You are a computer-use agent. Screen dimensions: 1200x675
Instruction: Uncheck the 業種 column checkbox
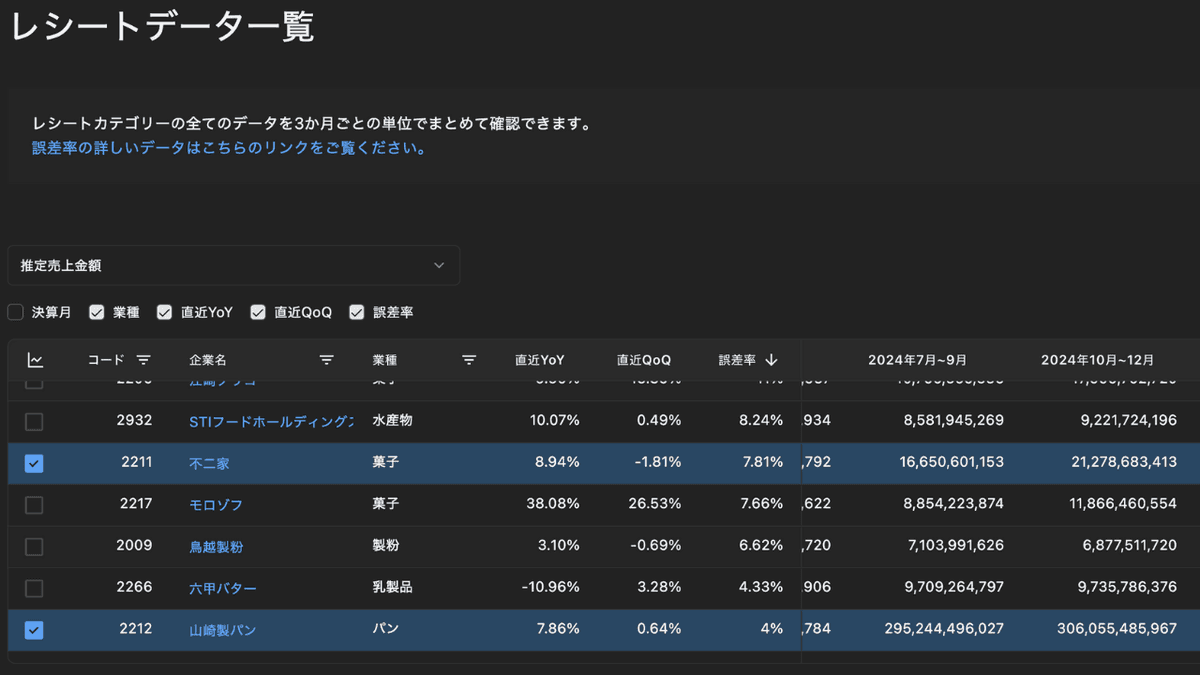[97, 312]
